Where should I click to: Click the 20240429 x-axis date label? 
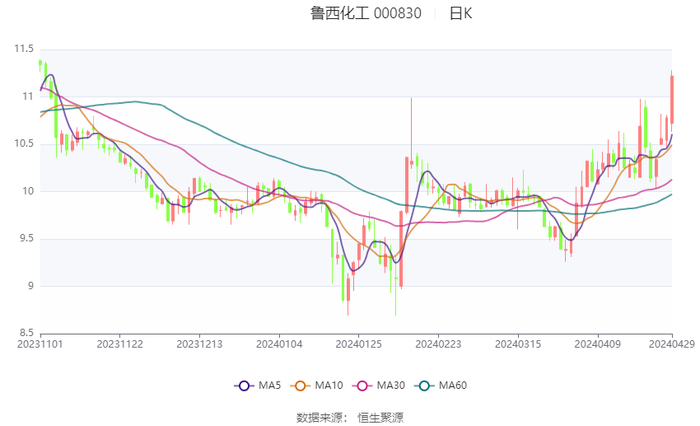click(x=672, y=344)
